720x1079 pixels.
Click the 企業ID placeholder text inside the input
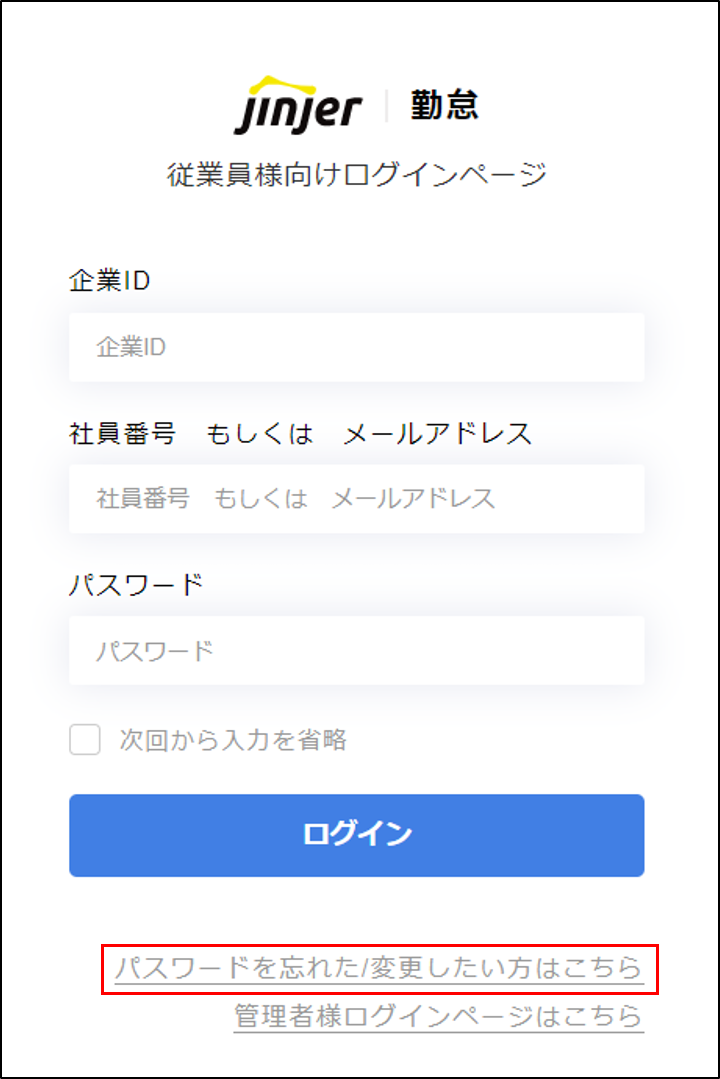[131, 347]
